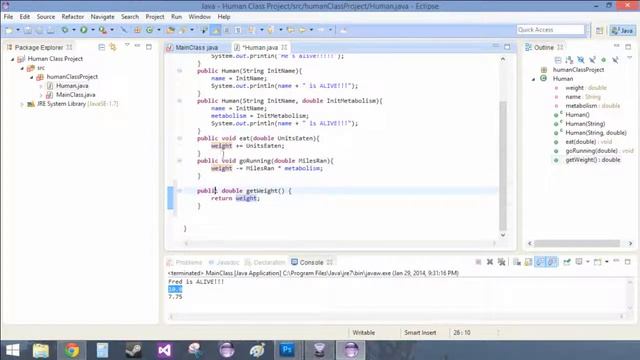
Task: Close the Human.java editor tab
Action: click(x=284, y=47)
